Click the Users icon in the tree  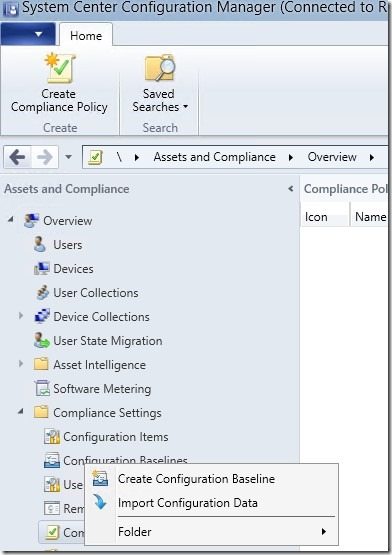(40, 245)
